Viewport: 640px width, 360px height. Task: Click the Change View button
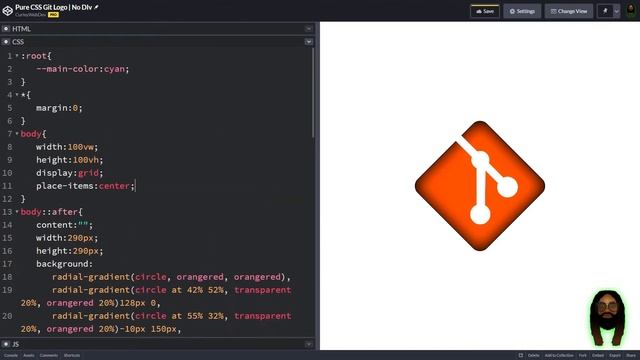pos(569,11)
